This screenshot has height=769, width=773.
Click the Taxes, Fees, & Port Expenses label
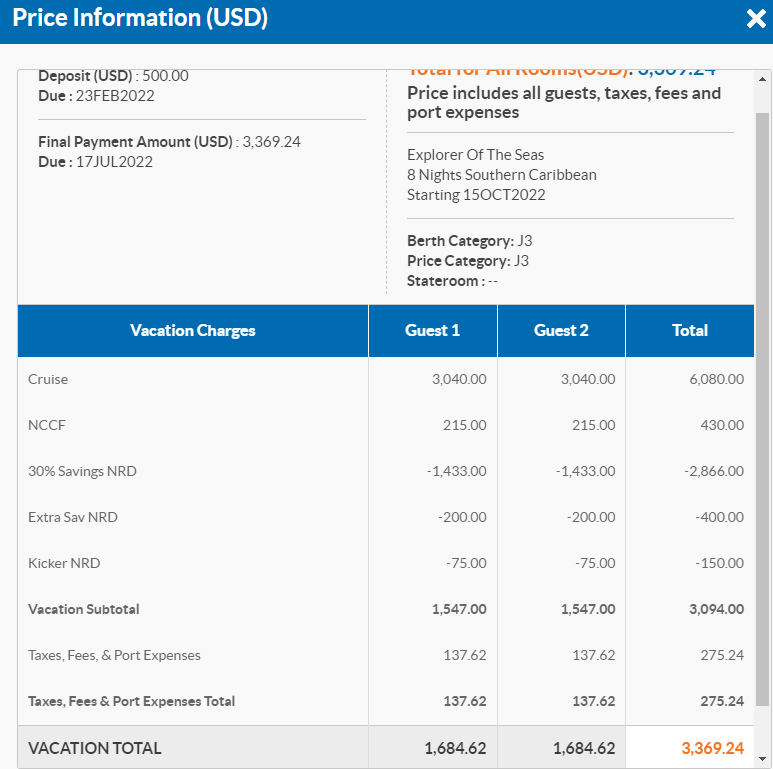pos(114,655)
